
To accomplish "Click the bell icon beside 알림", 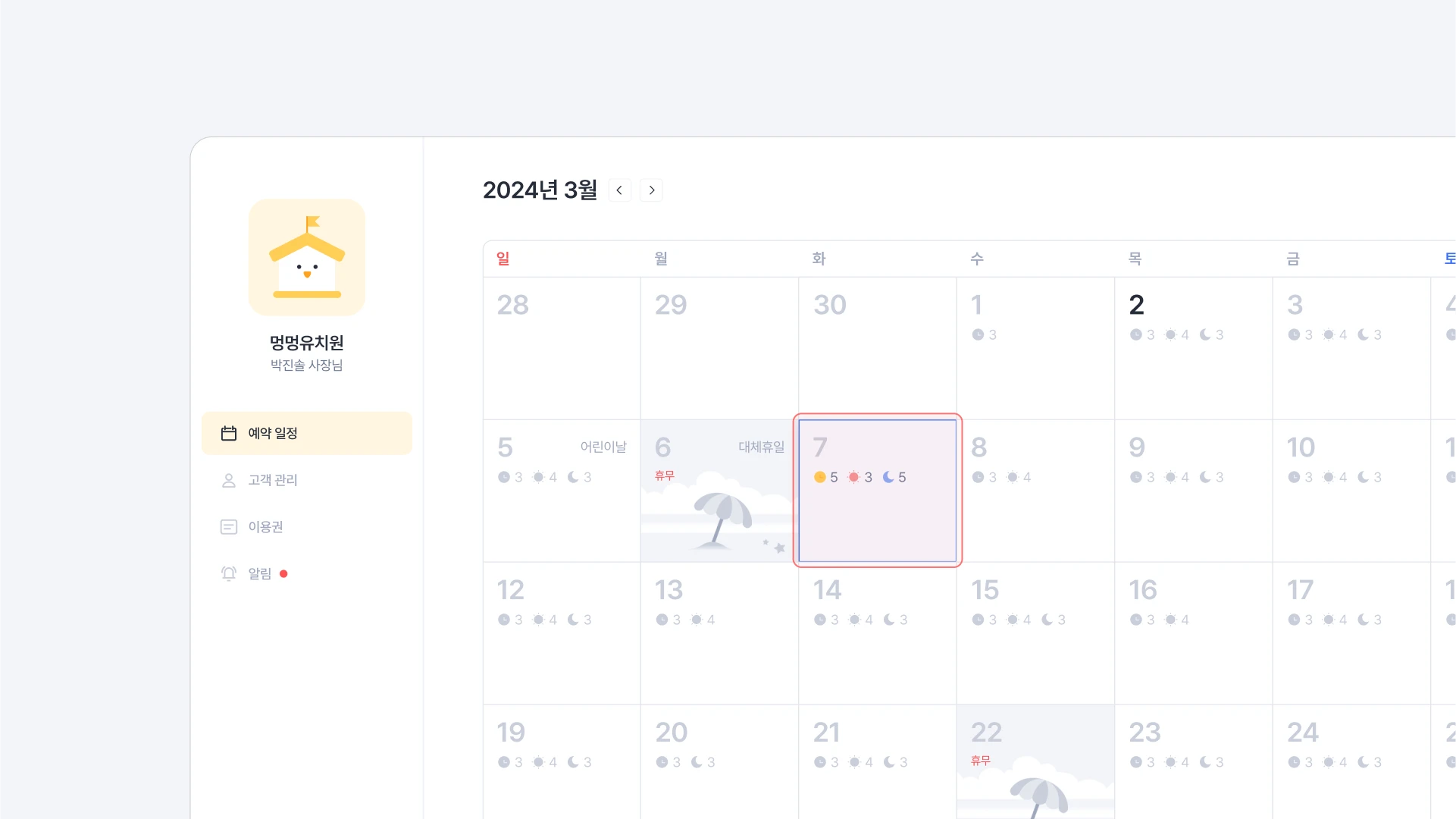I will [229, 573].
